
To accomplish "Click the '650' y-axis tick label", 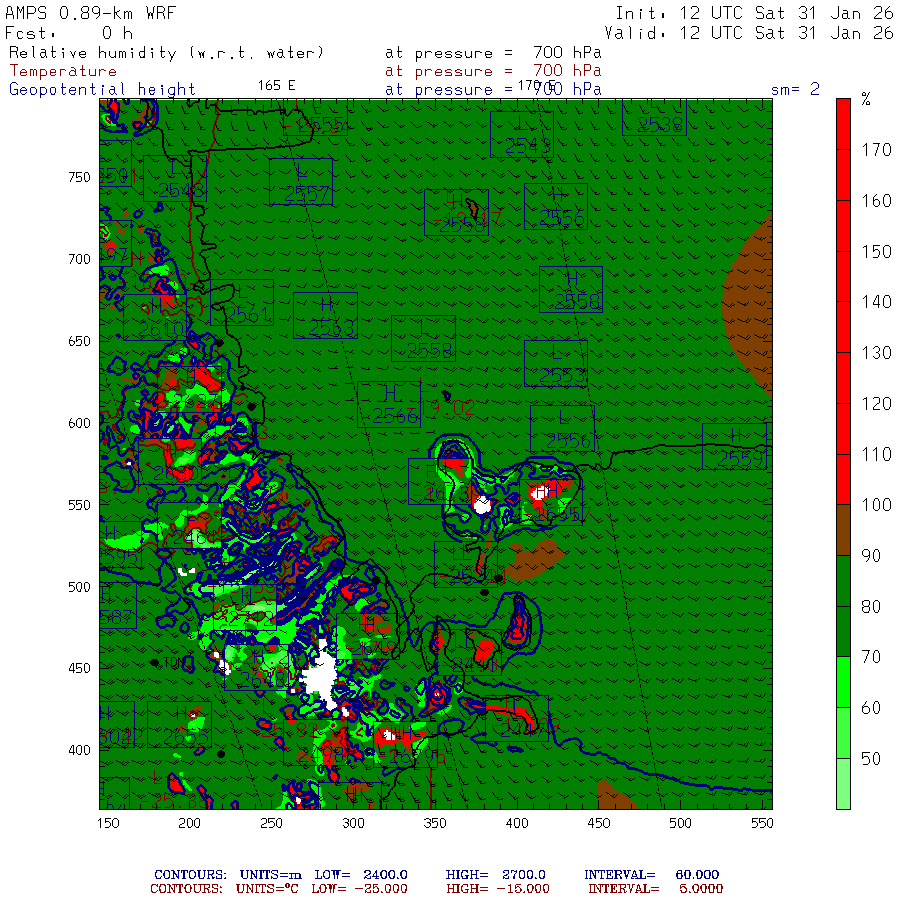I will coord(79,342).
